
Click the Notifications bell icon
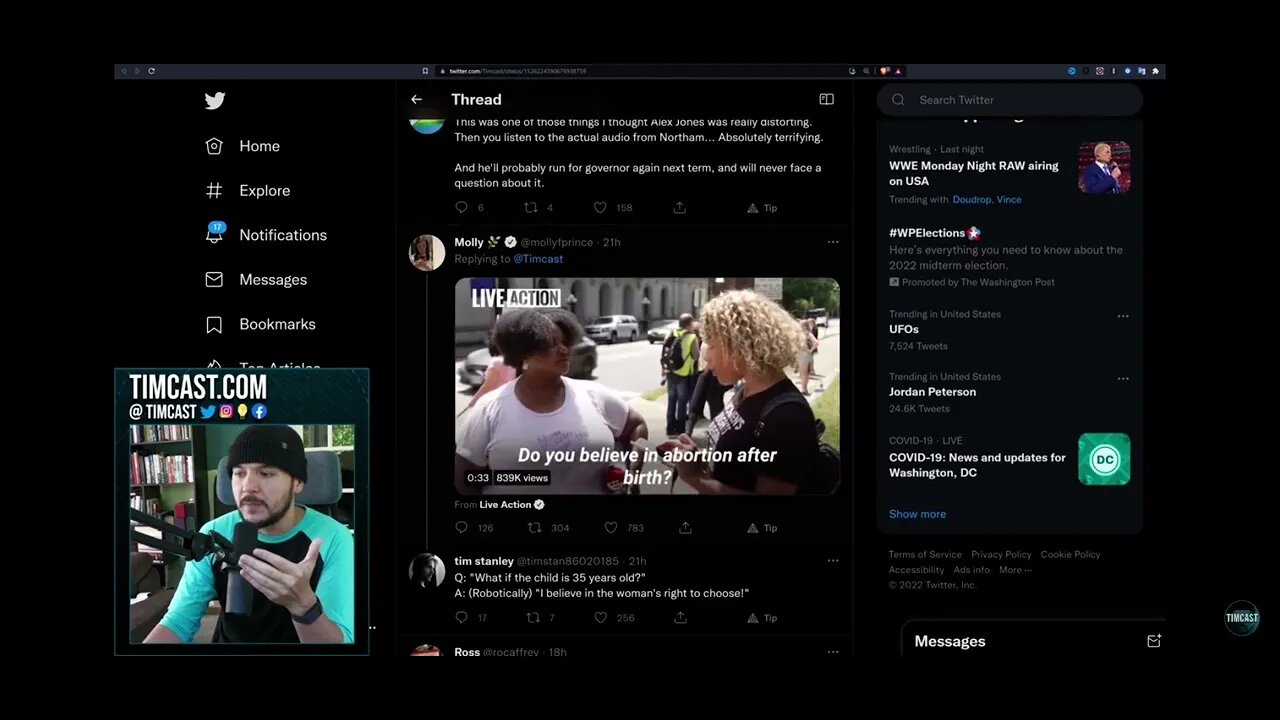click(x=214, y=235)
